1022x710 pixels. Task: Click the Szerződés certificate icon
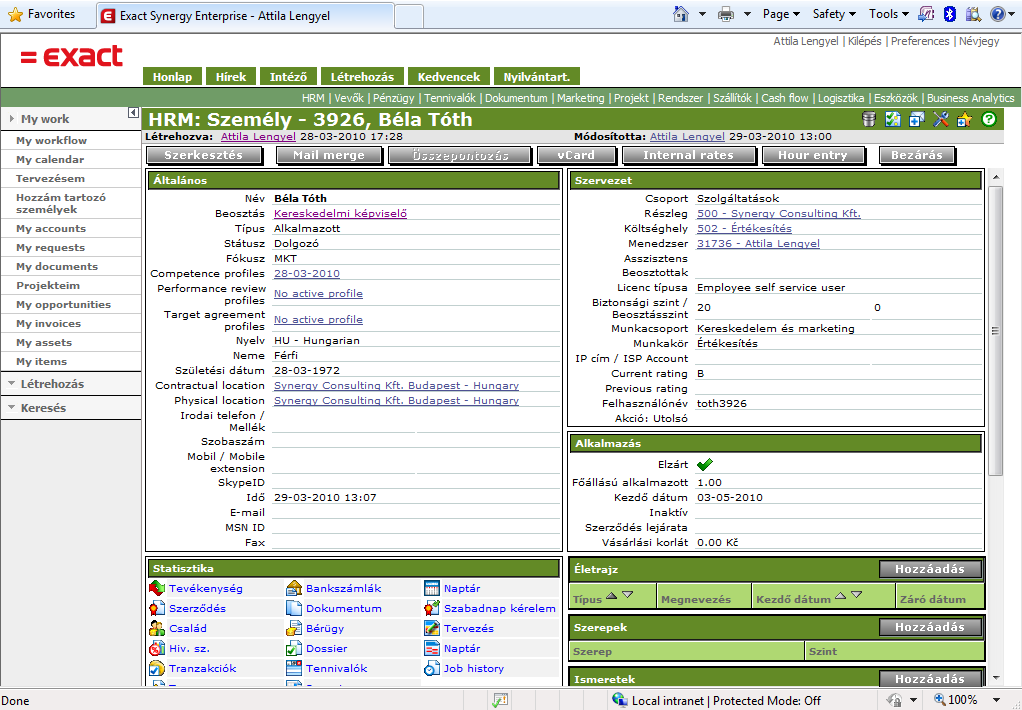point(156,608)
